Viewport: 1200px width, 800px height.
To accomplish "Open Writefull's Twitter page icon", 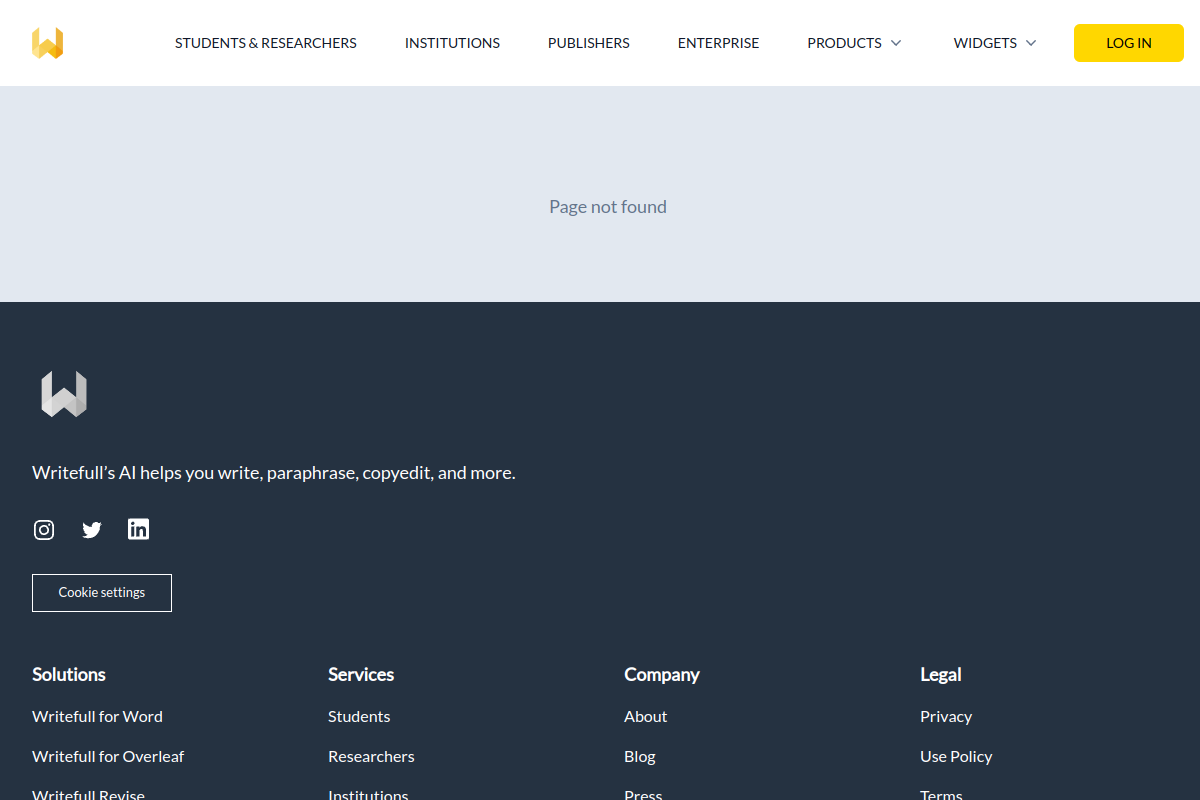I will (92, 530).
